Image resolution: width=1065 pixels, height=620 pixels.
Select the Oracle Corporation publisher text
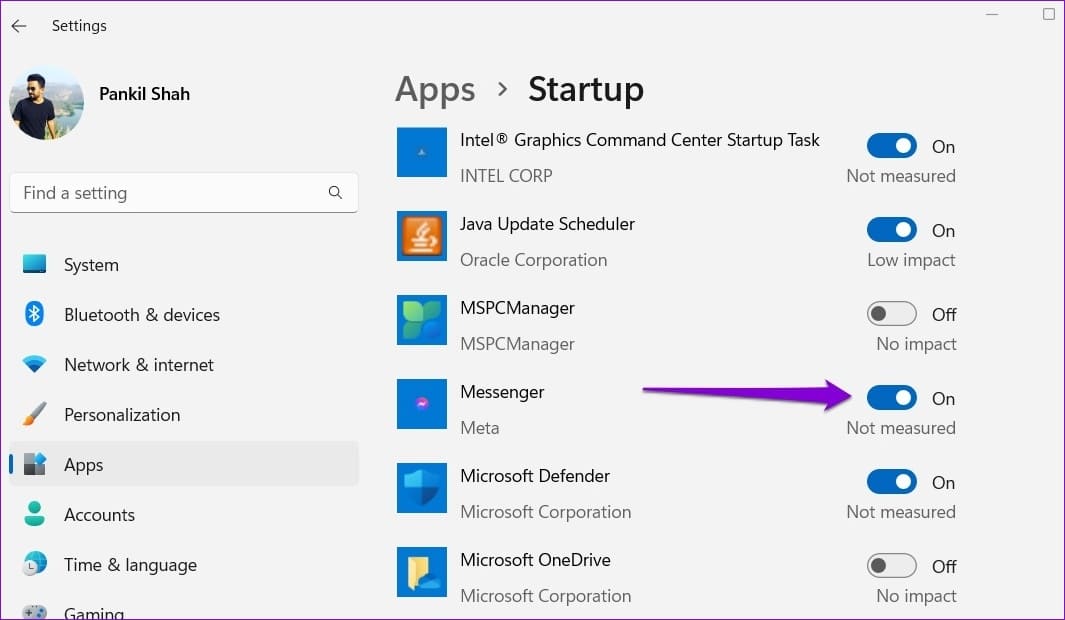(533, 260)
